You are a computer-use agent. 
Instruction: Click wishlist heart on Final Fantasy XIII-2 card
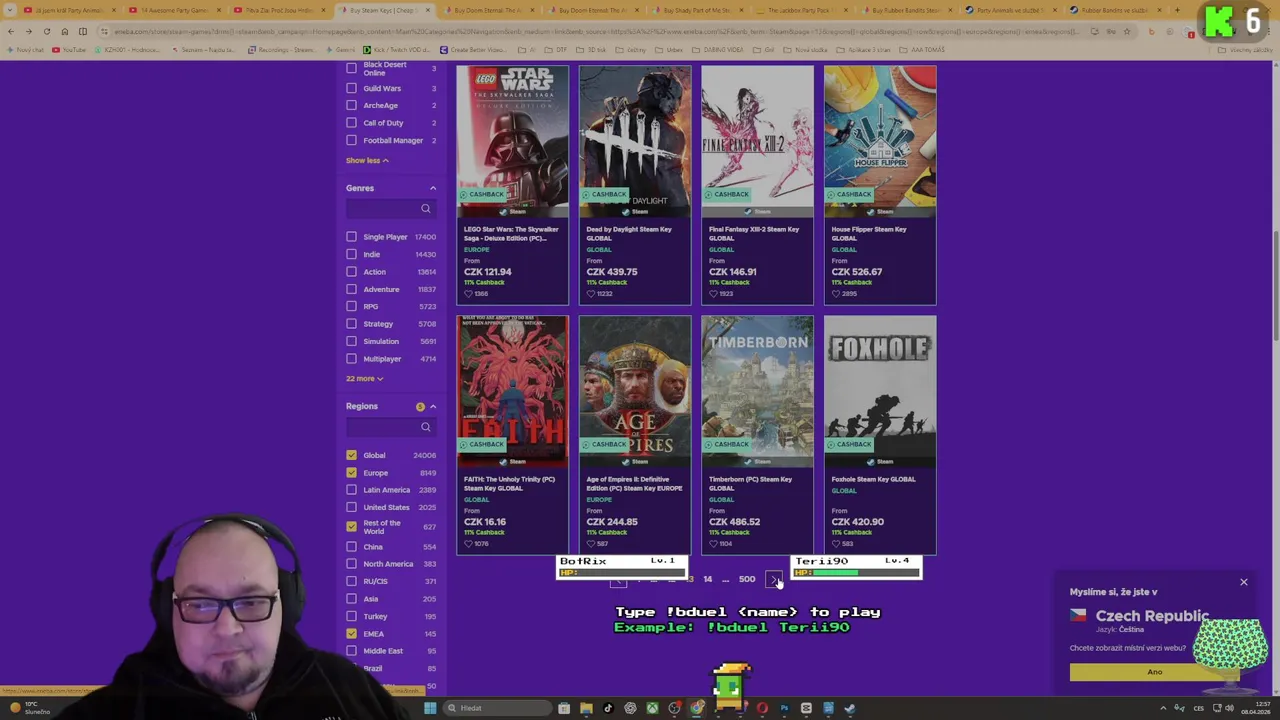tap(713, 294)
